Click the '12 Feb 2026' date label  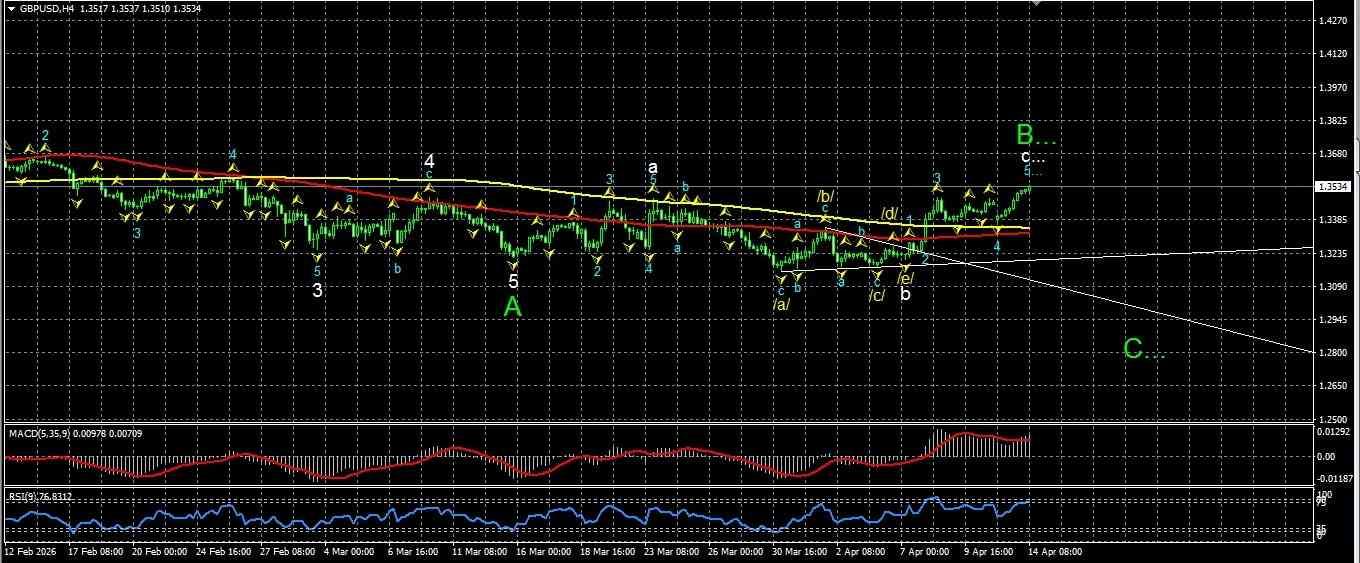click(30, 551)
